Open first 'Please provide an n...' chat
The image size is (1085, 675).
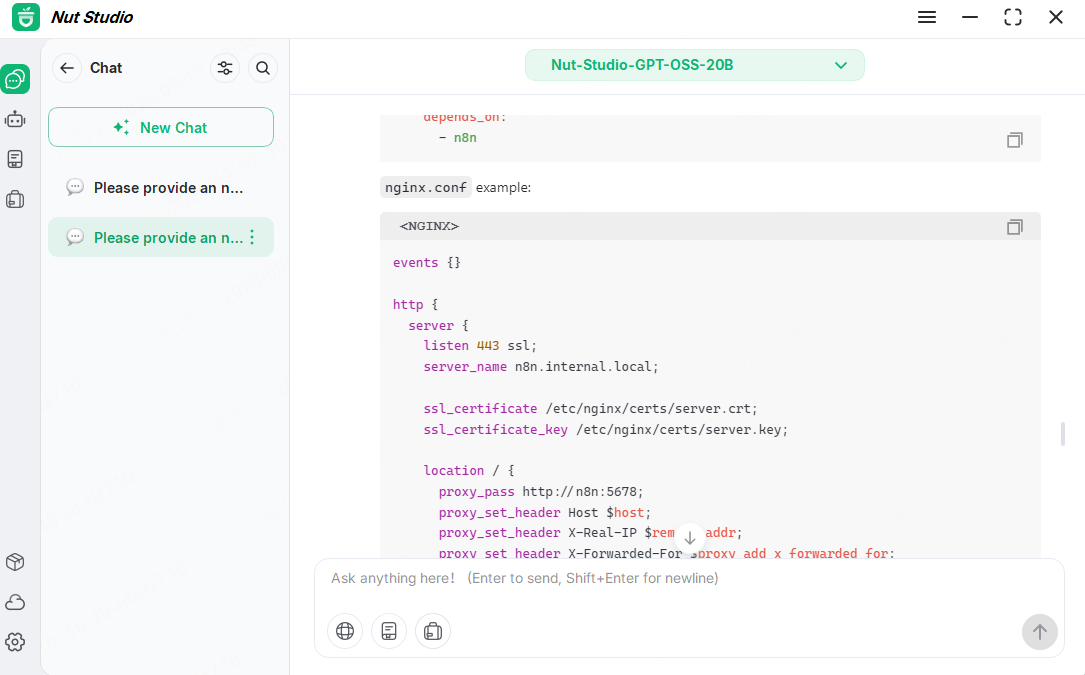coord(161,188)
